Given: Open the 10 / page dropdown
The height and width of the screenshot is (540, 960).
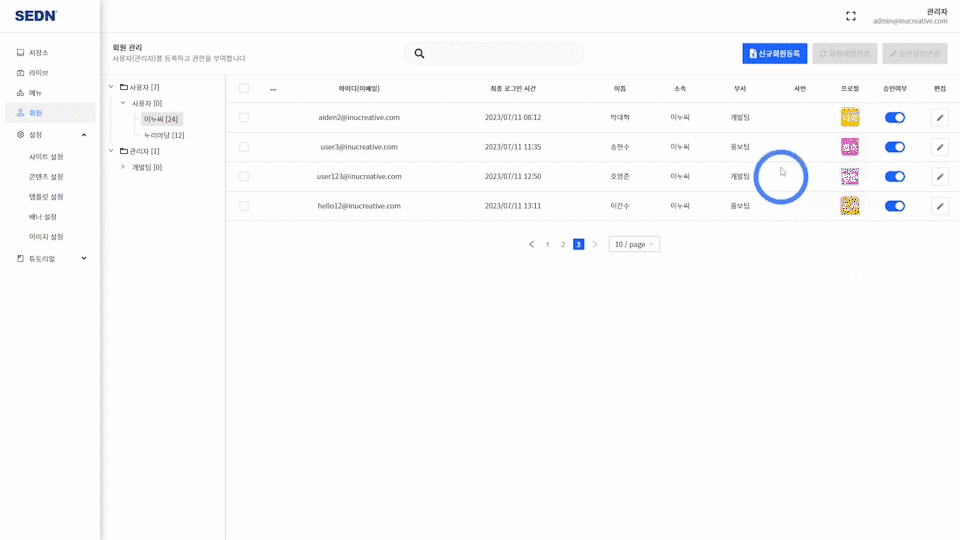Looking at the screenshot, I should click(x=634, y=244).
